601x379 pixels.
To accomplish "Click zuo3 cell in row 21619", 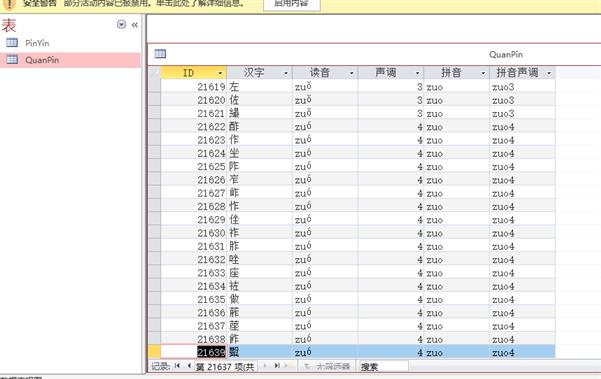I will tap(522, 87).
